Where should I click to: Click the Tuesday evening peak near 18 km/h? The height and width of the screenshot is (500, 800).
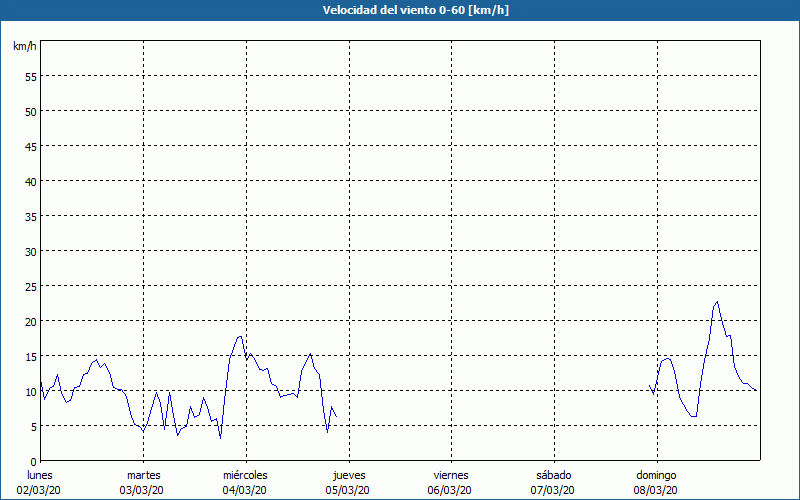[x=239, y=336]
